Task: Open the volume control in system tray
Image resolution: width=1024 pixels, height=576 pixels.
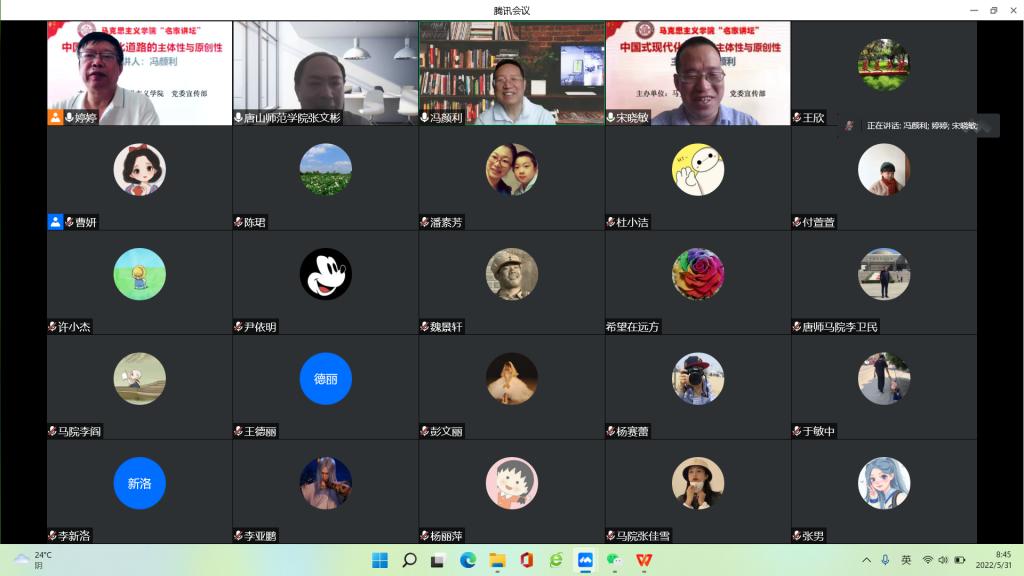Action: click(x=943, y=560)
